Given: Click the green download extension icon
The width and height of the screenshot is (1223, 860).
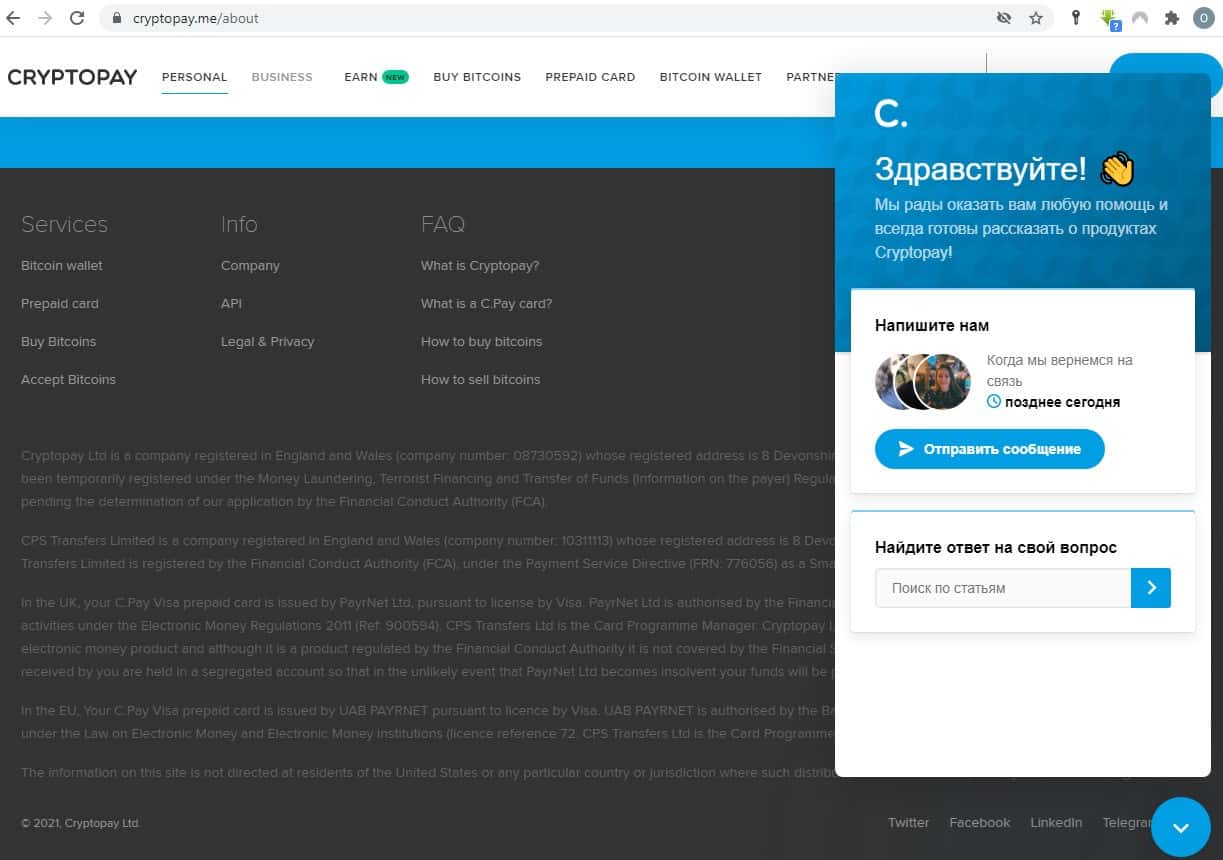Looking at the screenshot, I should point(1108,18).
